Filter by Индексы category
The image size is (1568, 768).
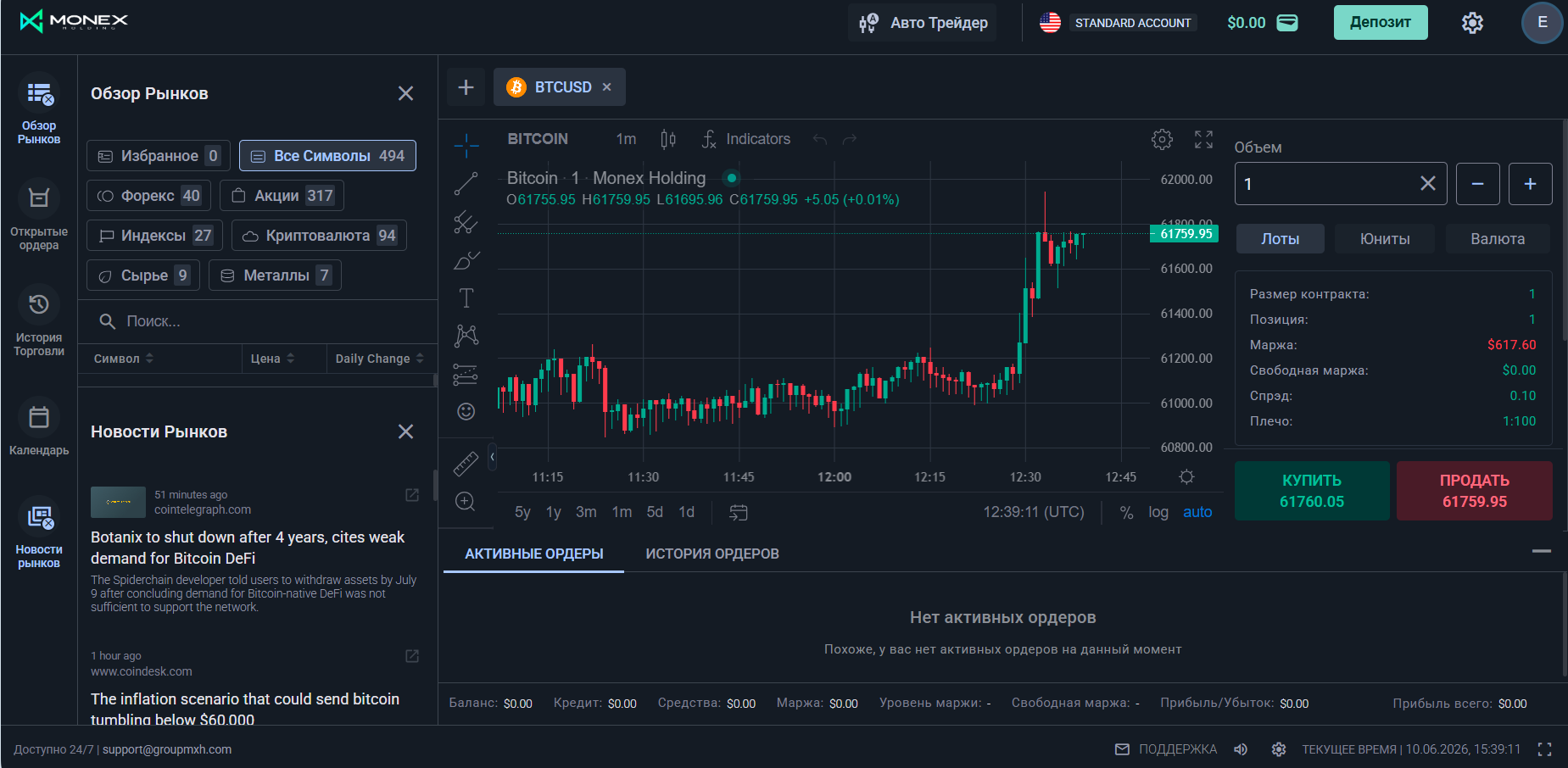154,236
